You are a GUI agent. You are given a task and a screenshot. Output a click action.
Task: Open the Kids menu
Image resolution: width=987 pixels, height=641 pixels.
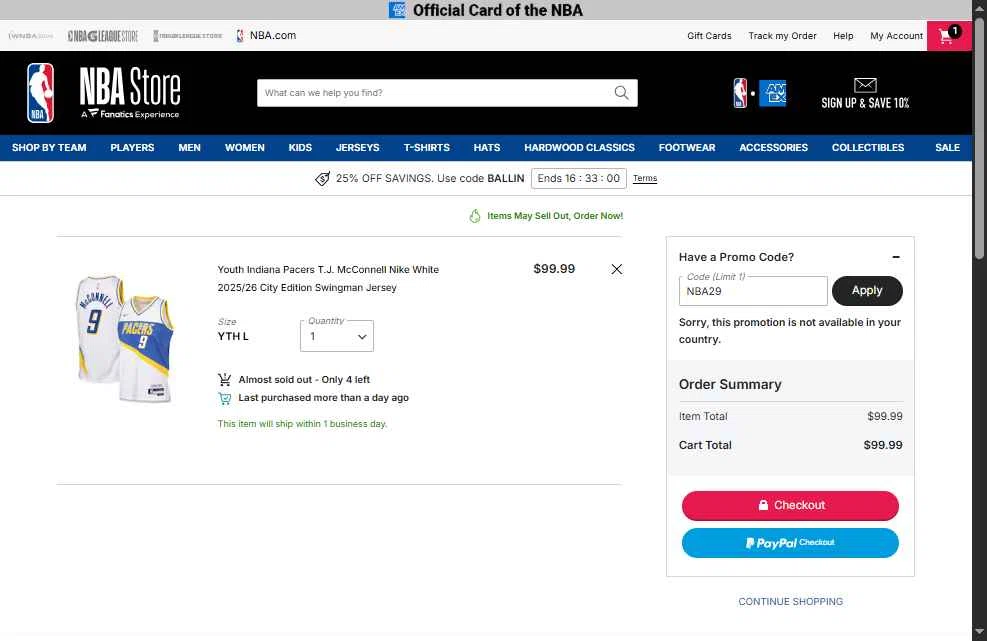[x=300, y=147]
